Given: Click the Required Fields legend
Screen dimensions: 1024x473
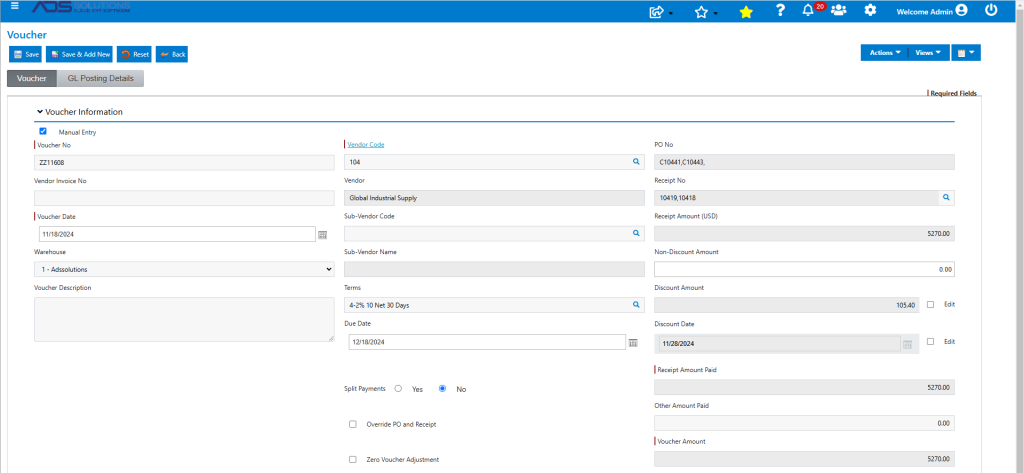Looking at the screenshot, I should pyautogui.click(x=953, y=93).
